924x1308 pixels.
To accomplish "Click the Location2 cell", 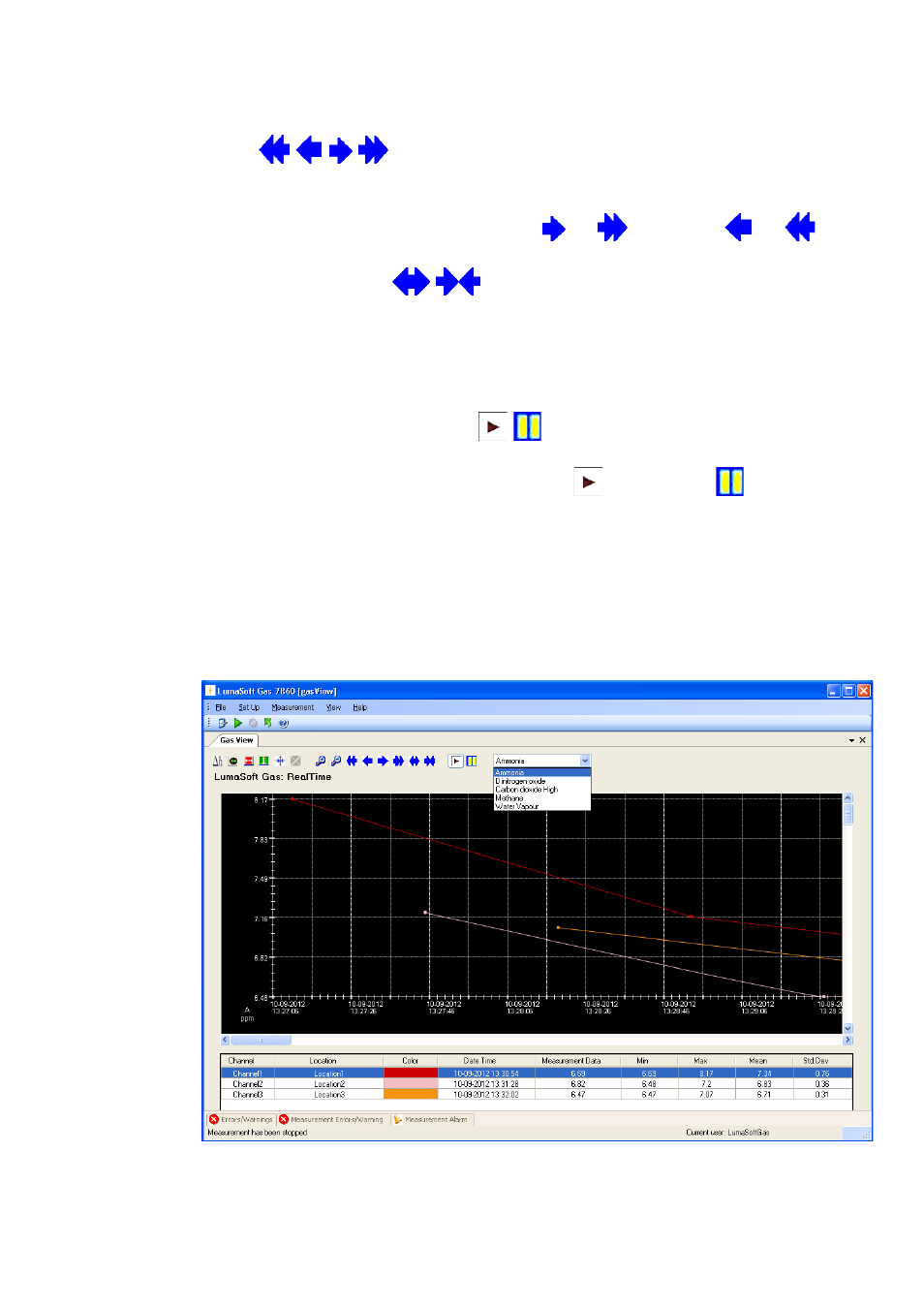I will pos(329,1084).
